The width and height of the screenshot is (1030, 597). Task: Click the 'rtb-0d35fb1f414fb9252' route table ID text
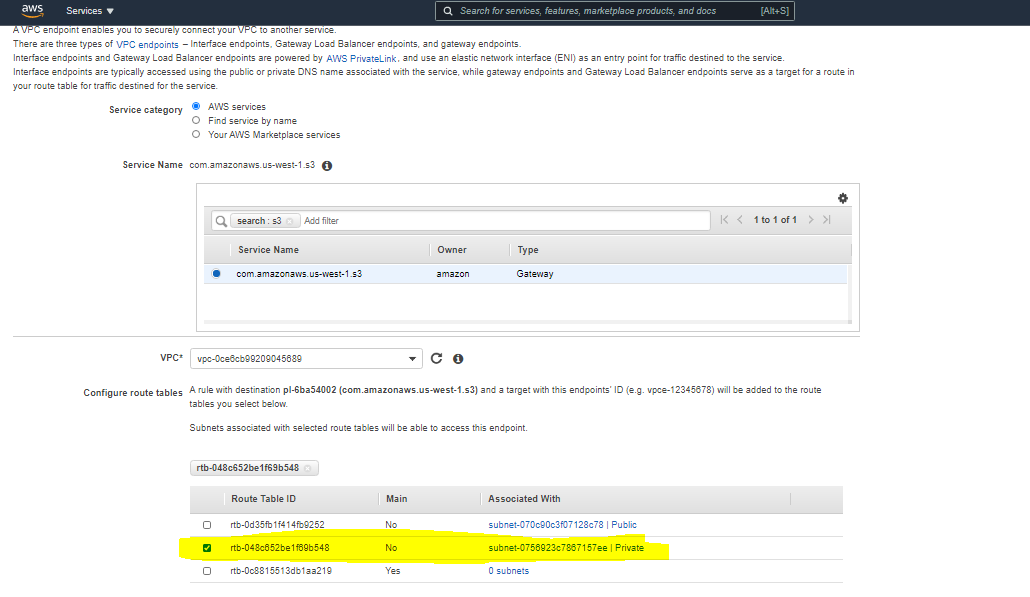(277, 525)
